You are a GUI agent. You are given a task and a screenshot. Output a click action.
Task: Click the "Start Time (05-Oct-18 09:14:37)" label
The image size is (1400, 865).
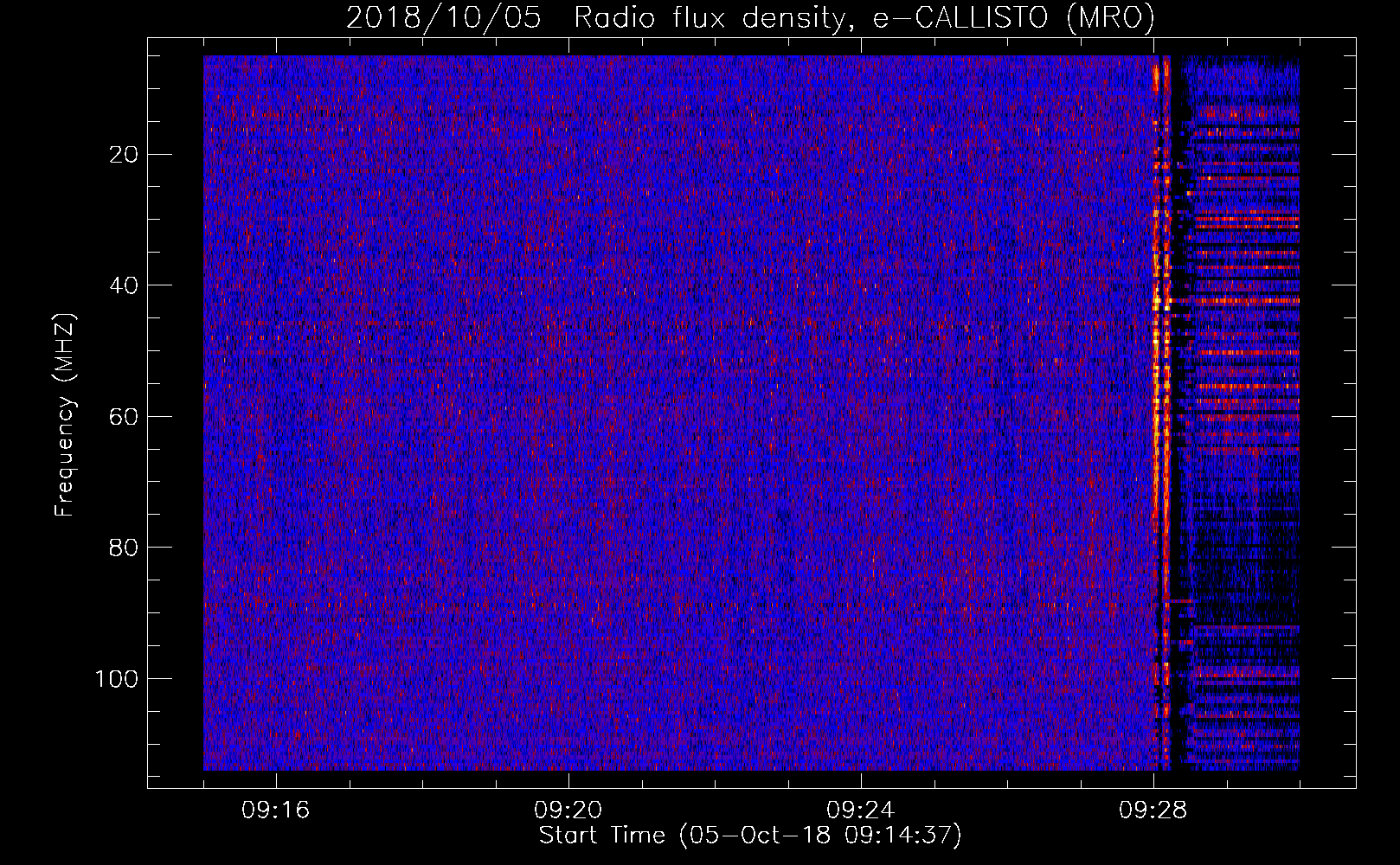click(x=750, y=836)
